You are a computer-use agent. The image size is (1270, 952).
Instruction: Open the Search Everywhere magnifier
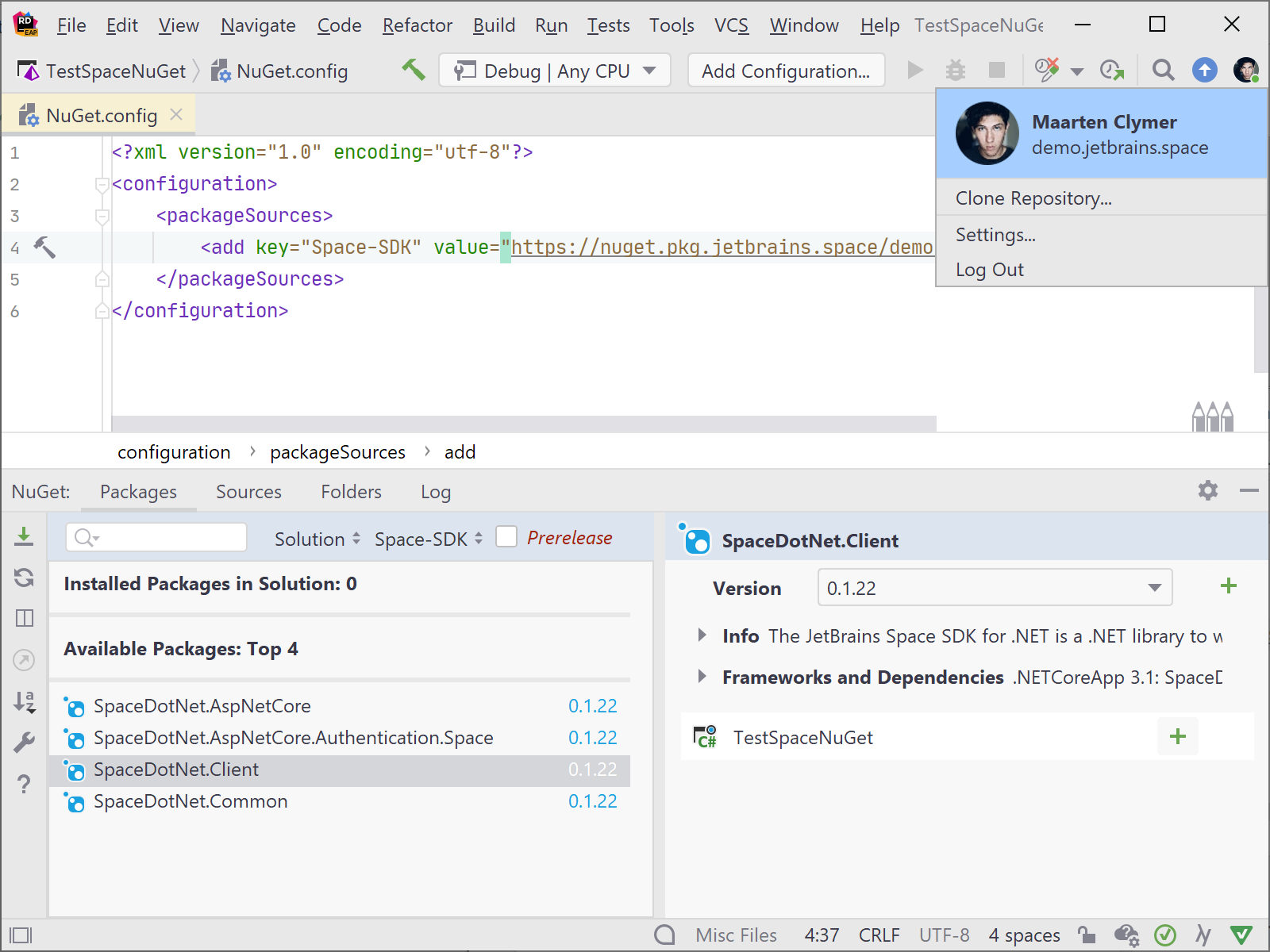pos(1164,71)
